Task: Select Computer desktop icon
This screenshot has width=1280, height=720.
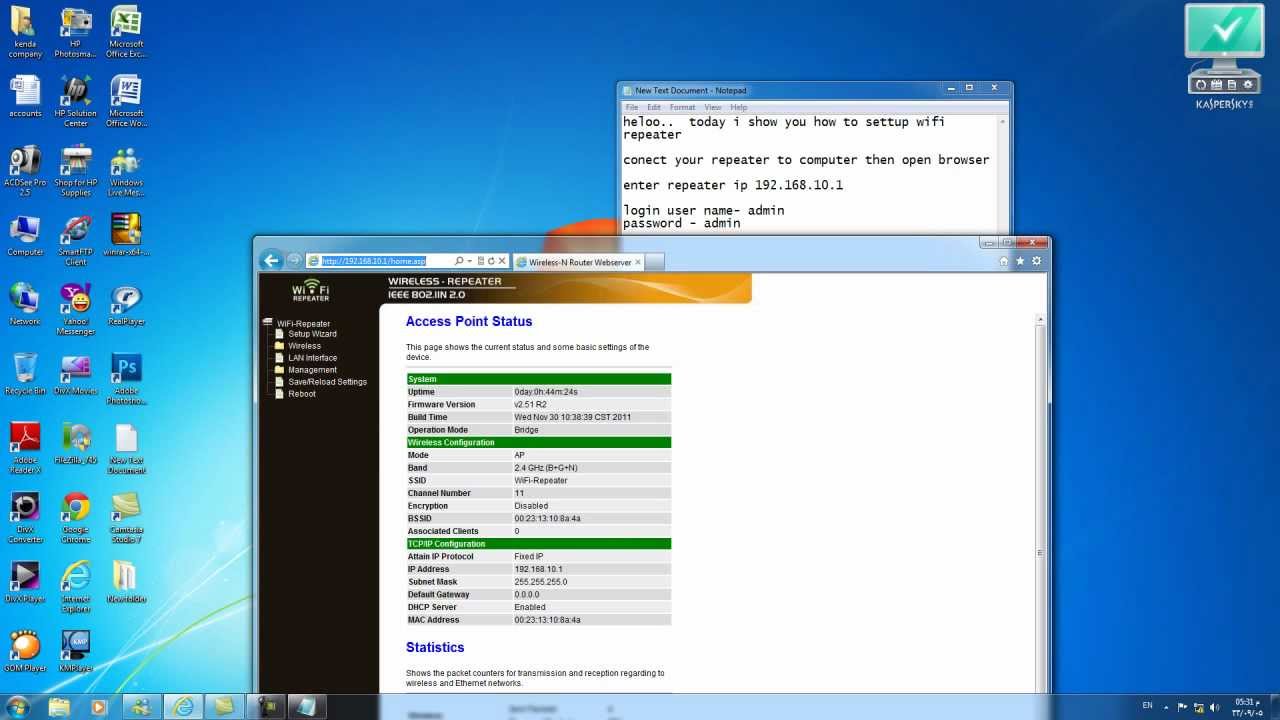Action: (25, 236)
